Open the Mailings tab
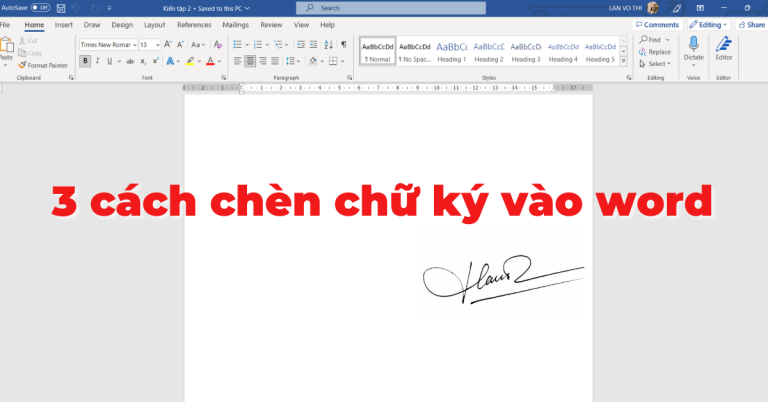The height and width of the screenshot is (402, 768). pos(236,24)
